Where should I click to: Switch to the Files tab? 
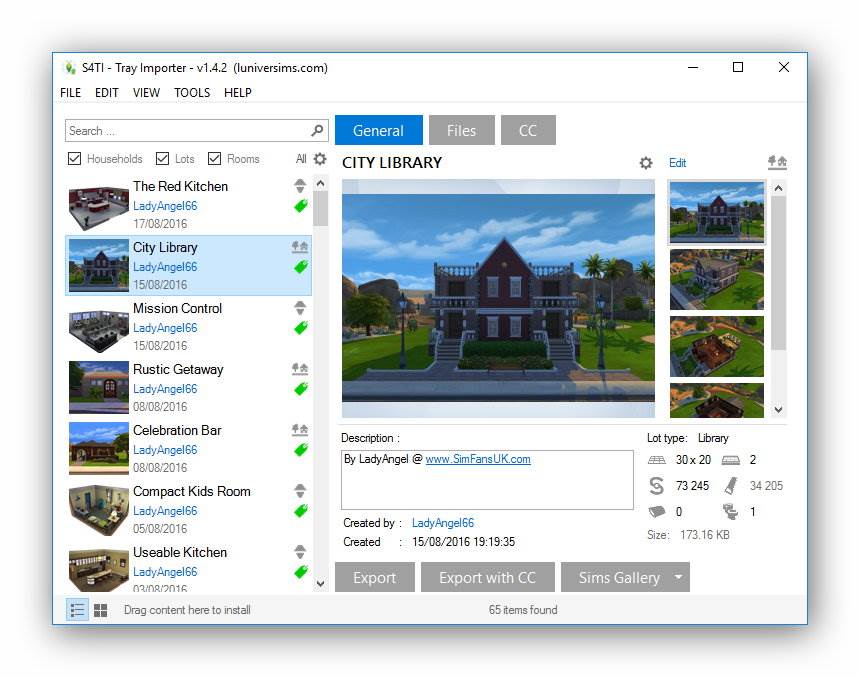[x=461, y=130]
